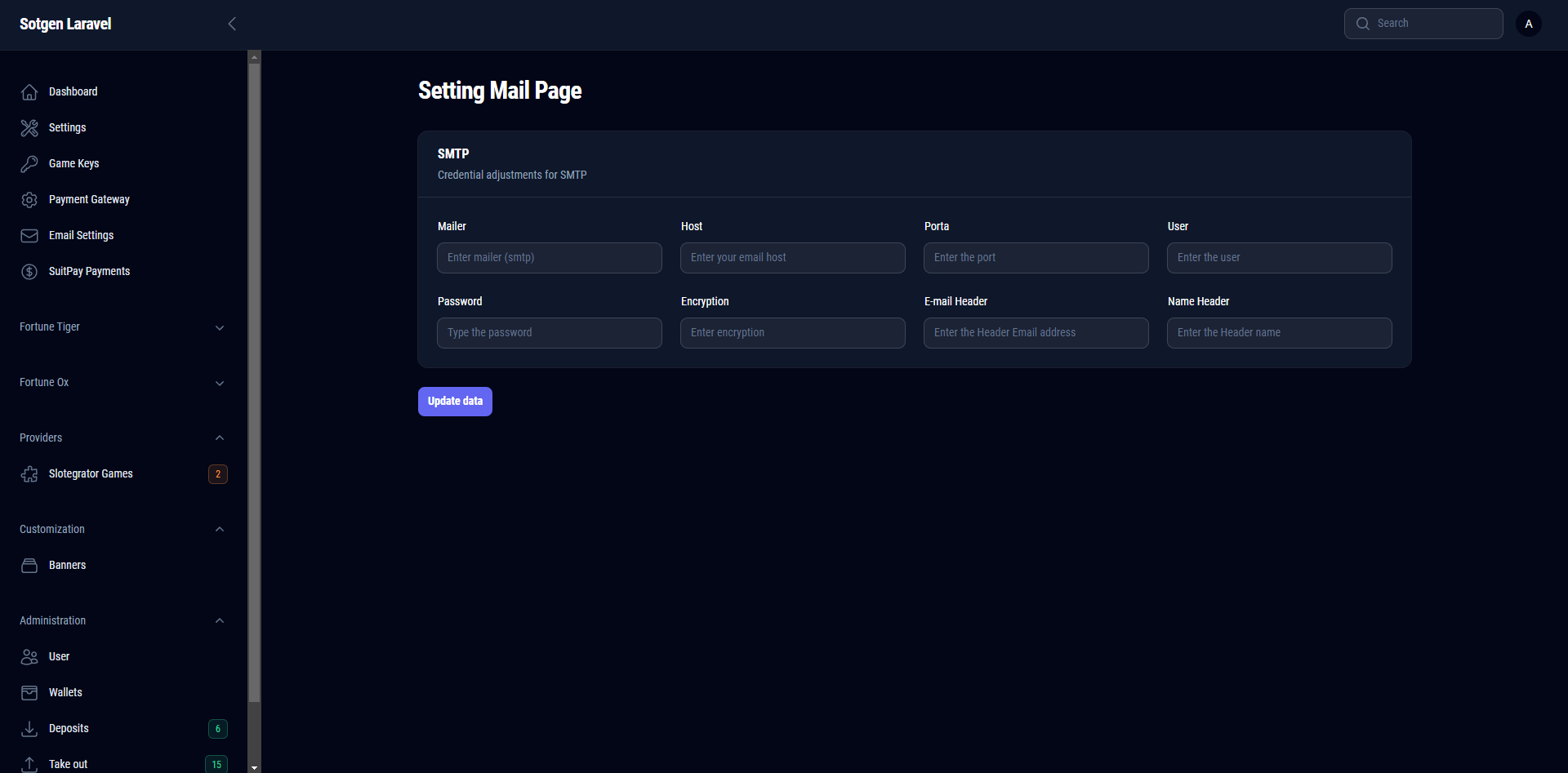Click the Slotegrator Games puzzle icon
Image resolution: width=1568 pixels, height=773 pixels.
[x=29, y=474]
